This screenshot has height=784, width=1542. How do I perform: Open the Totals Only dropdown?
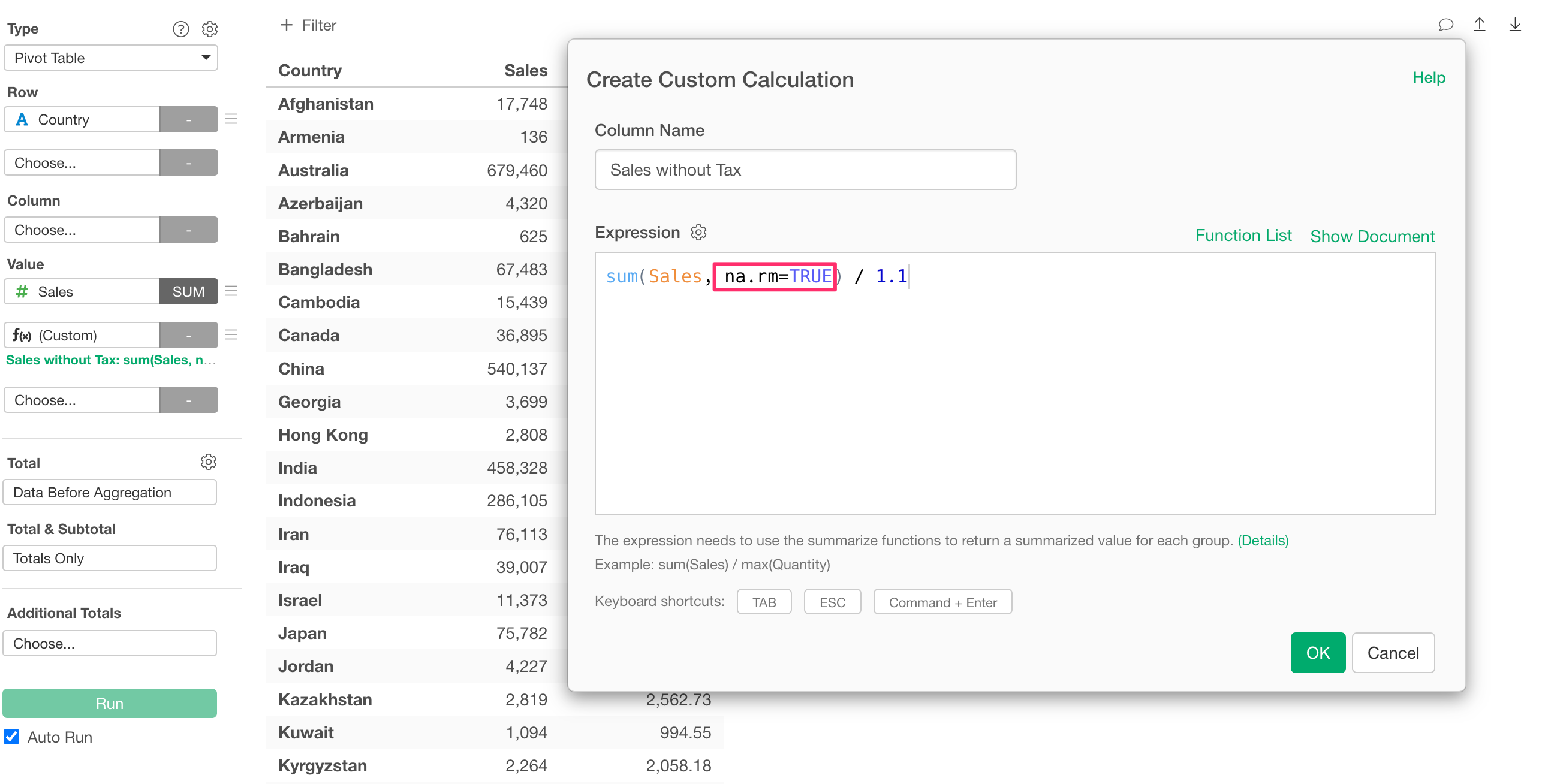[x=110, y=558]
